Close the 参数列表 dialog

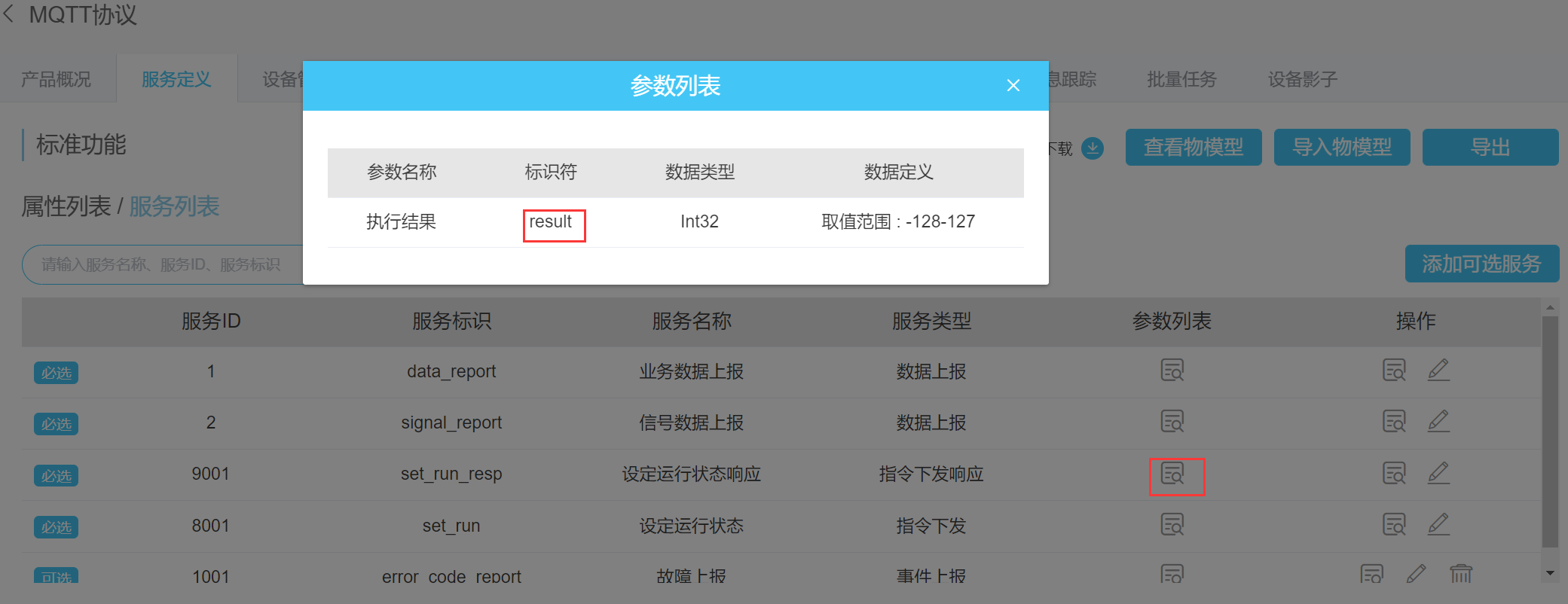tap(1013, 86)
